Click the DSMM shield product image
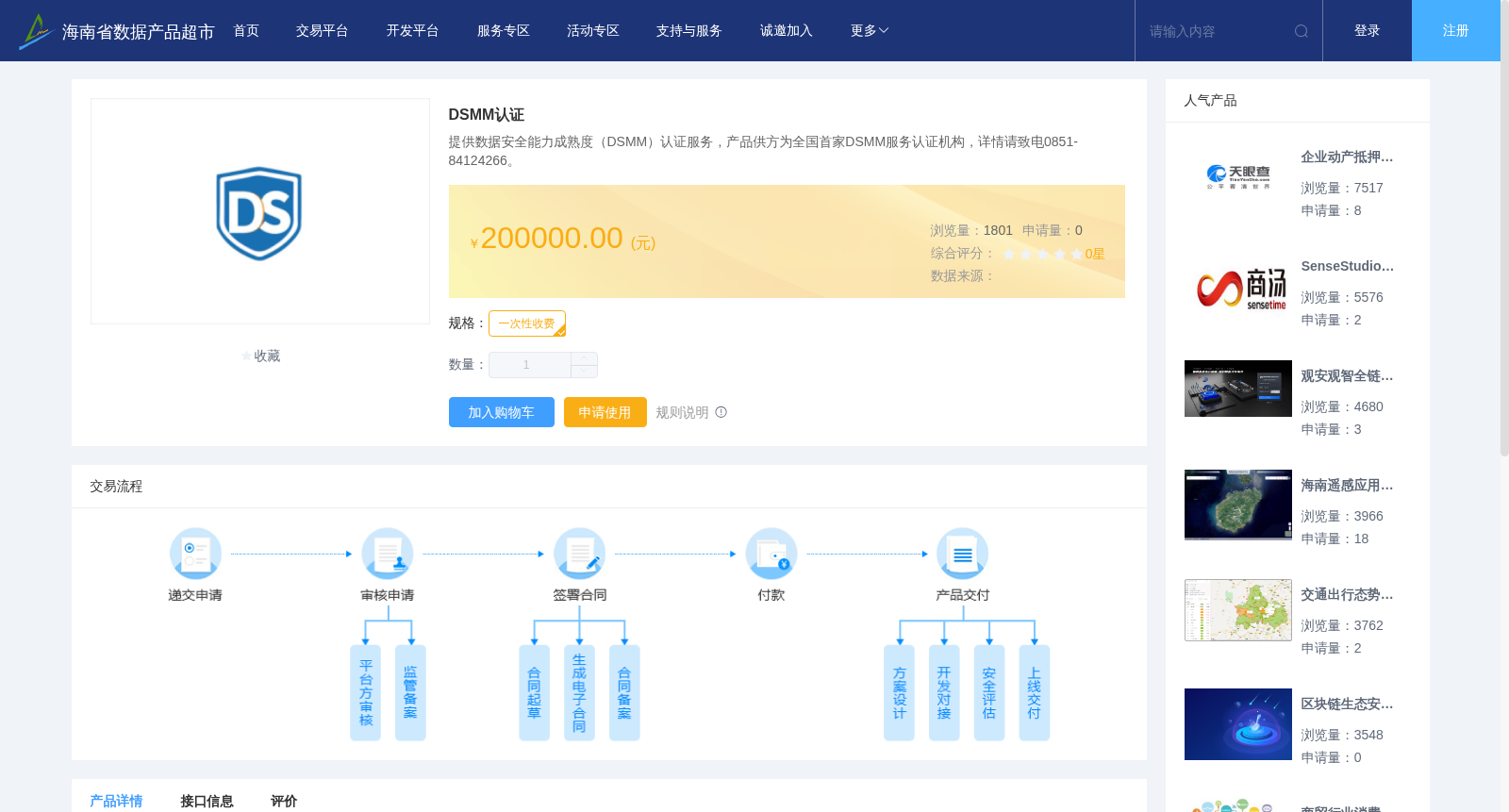 pyautogui.click(x=259, y=213)
